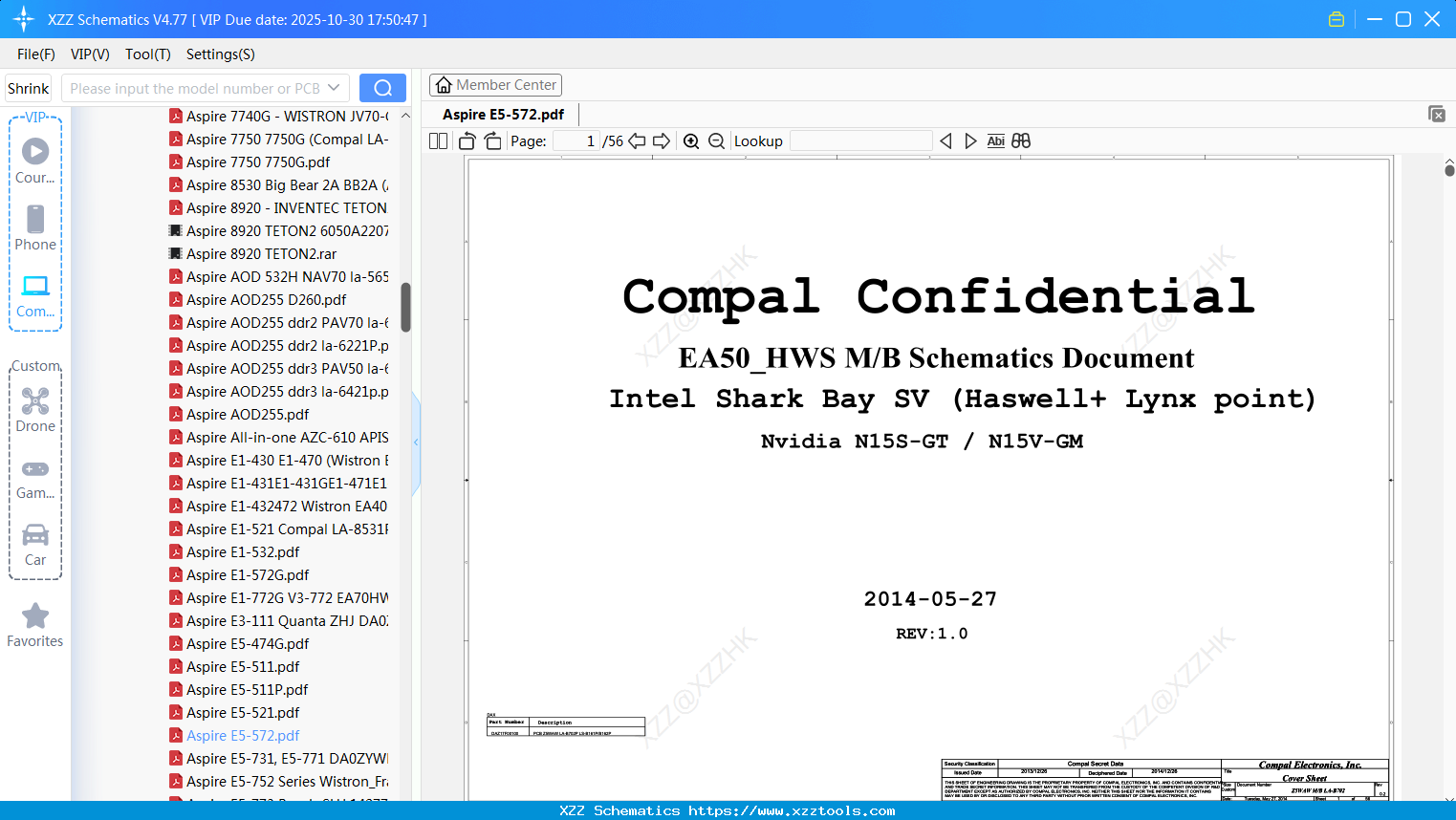1456x820 pixels.
Task: Open Aspire AOD255 D260.pdf
Action: (258, 299)
